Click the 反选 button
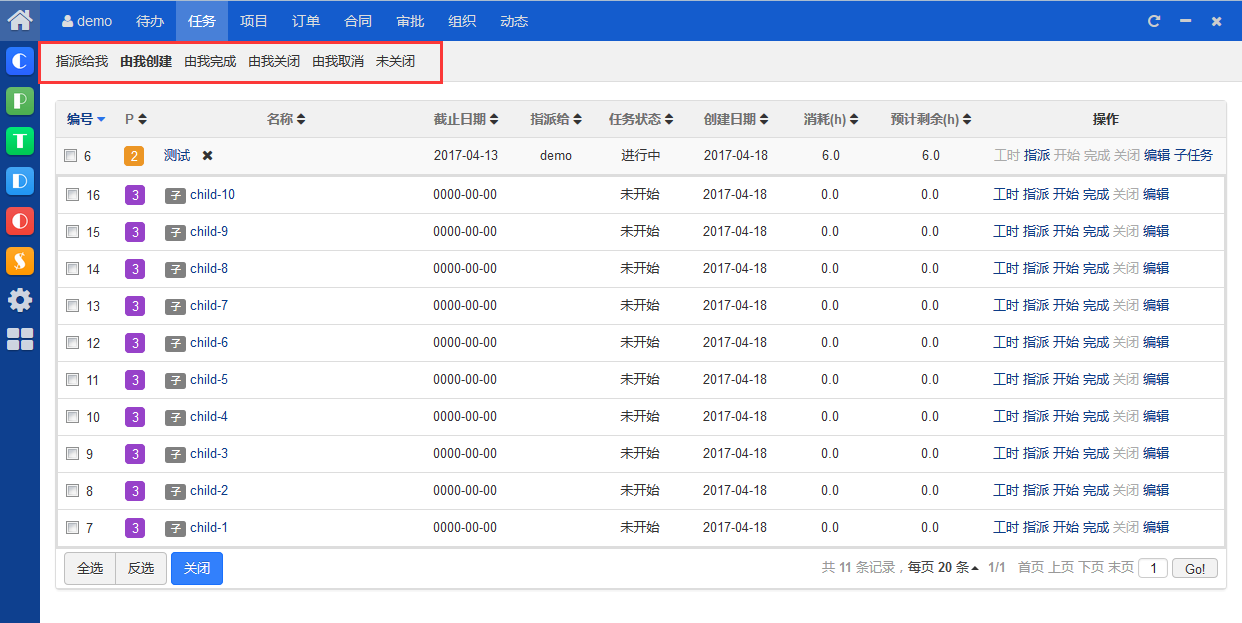This screenshot has width=1242, height=623. click(141, 568)
